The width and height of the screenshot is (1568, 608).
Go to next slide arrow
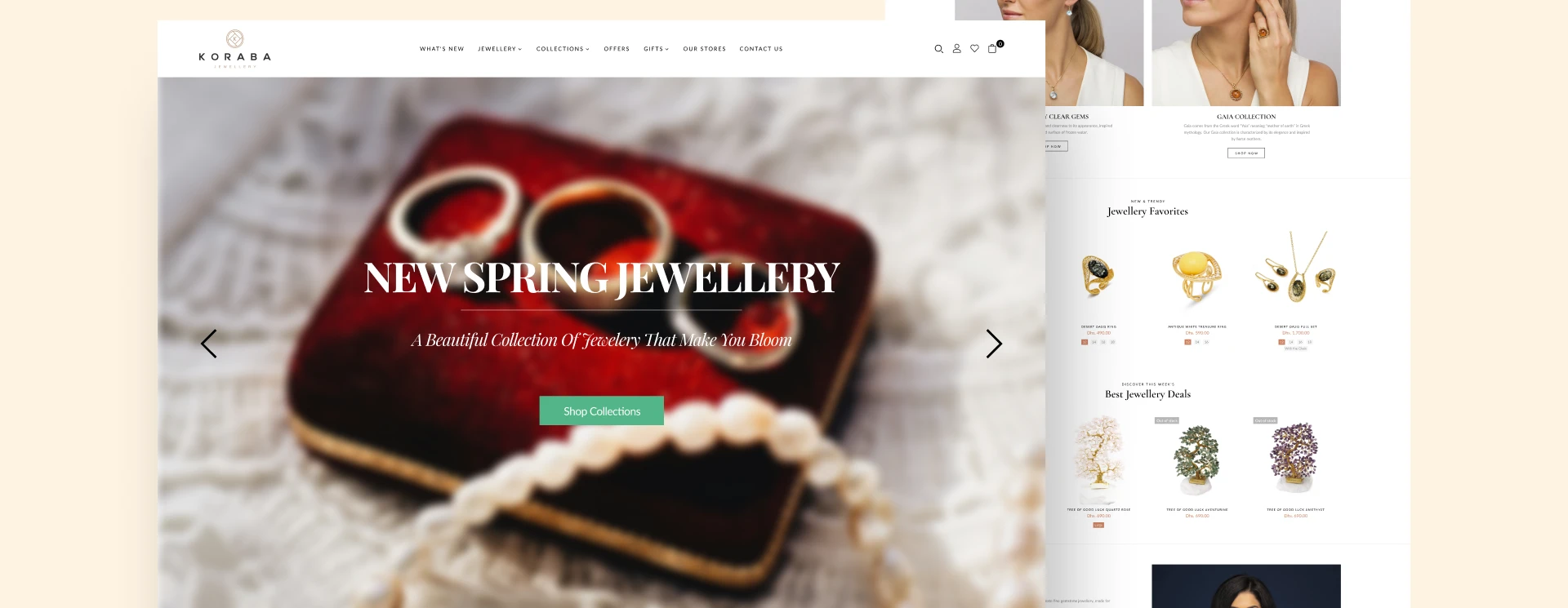click(x=994, y=344)
